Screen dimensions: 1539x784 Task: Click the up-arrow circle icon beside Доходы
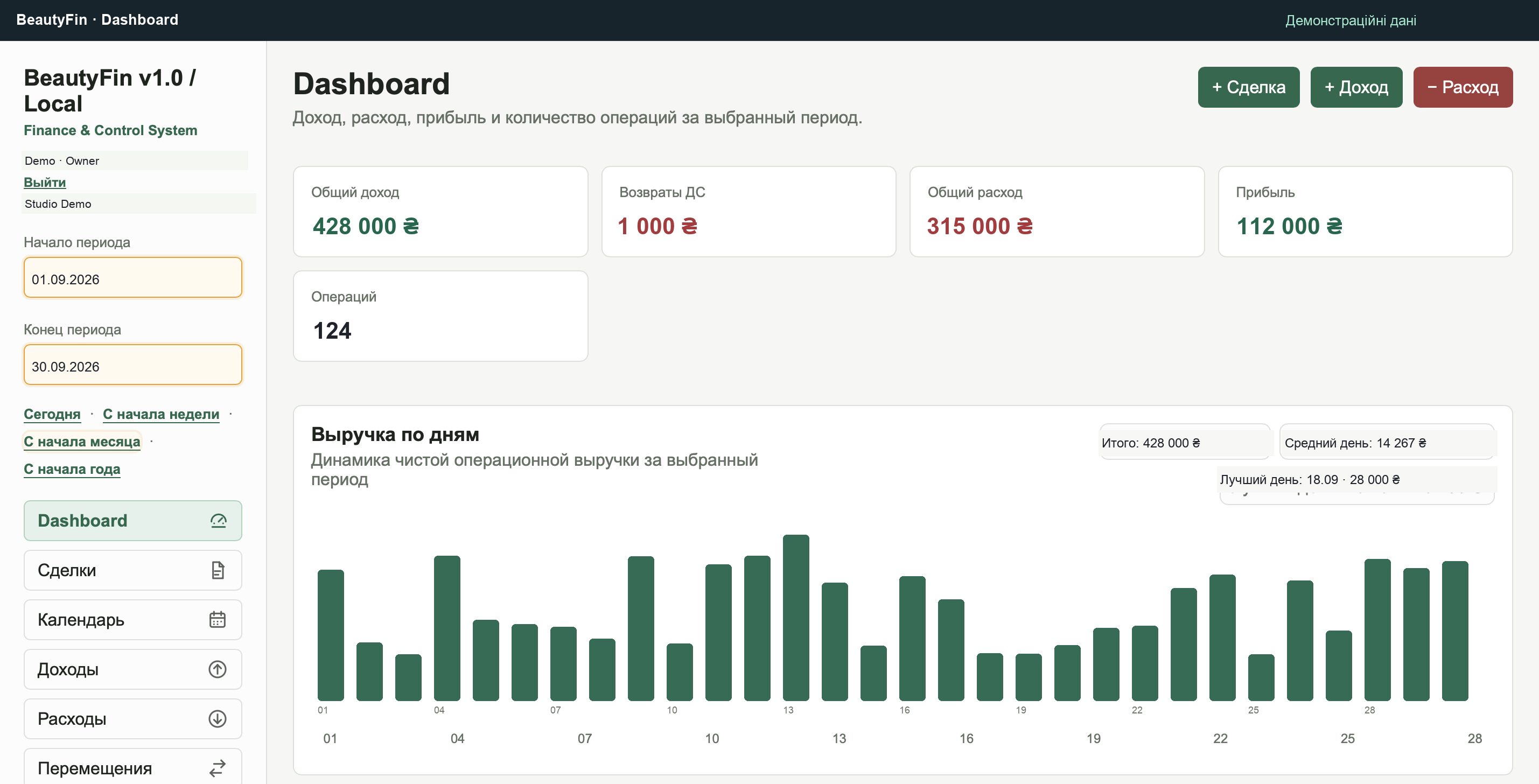pos(218,669)
